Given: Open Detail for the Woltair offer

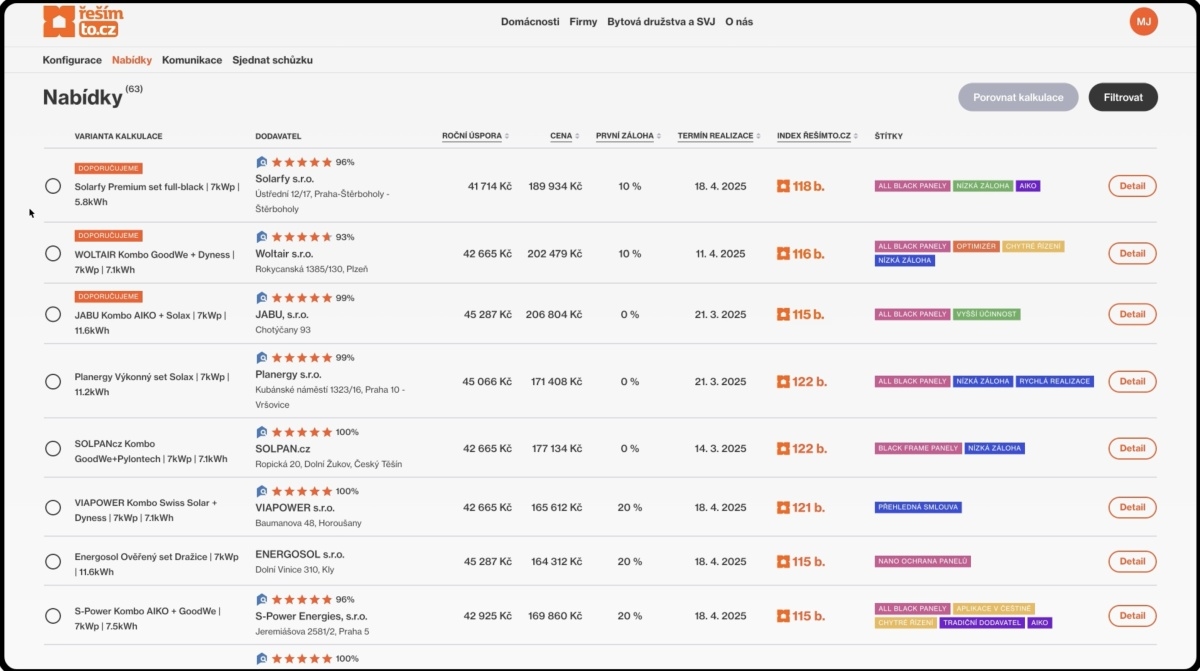Looking at the screenshot, I should [x=1132, y=254].
